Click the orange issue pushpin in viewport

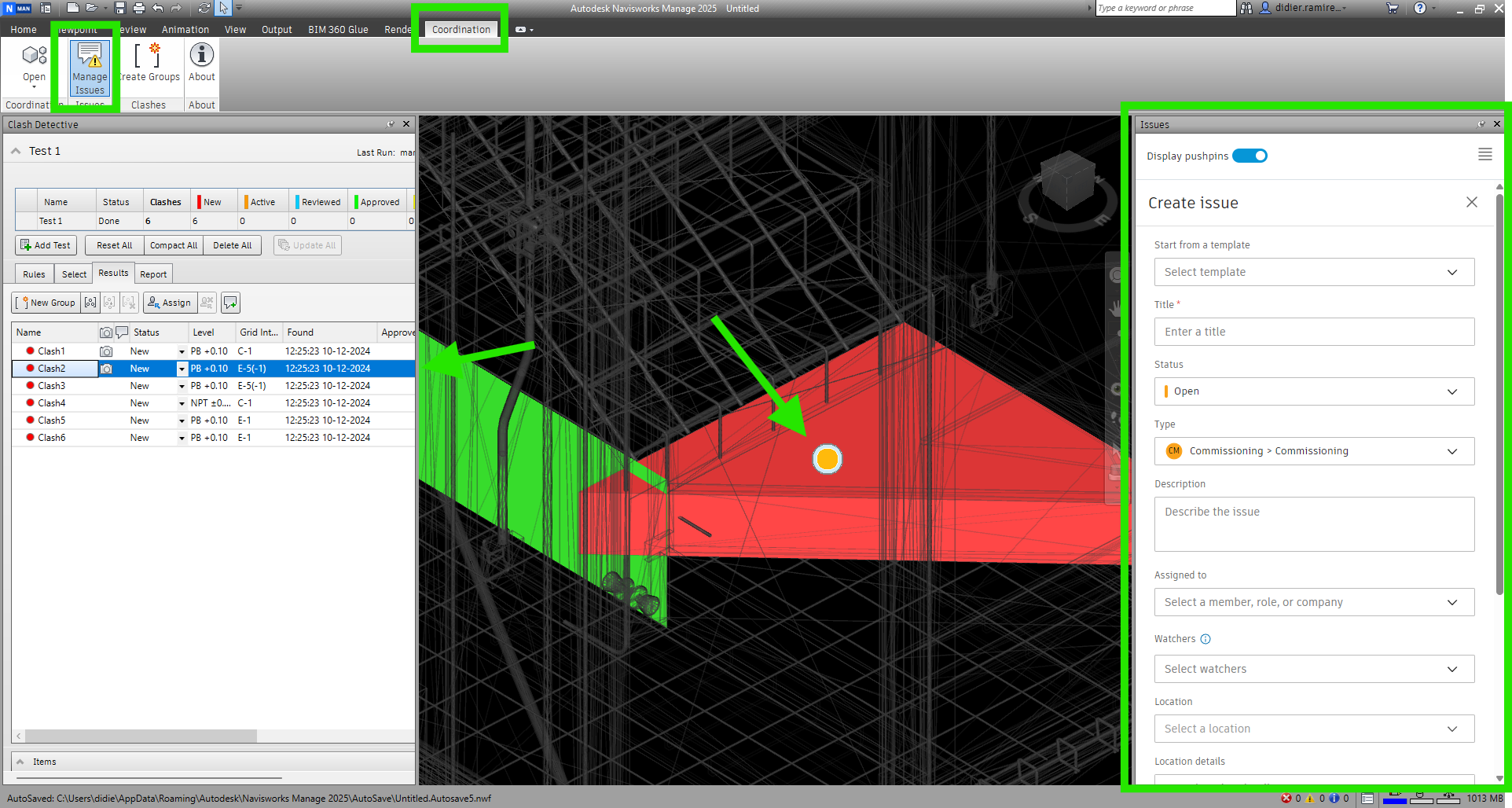coord(827,459)
